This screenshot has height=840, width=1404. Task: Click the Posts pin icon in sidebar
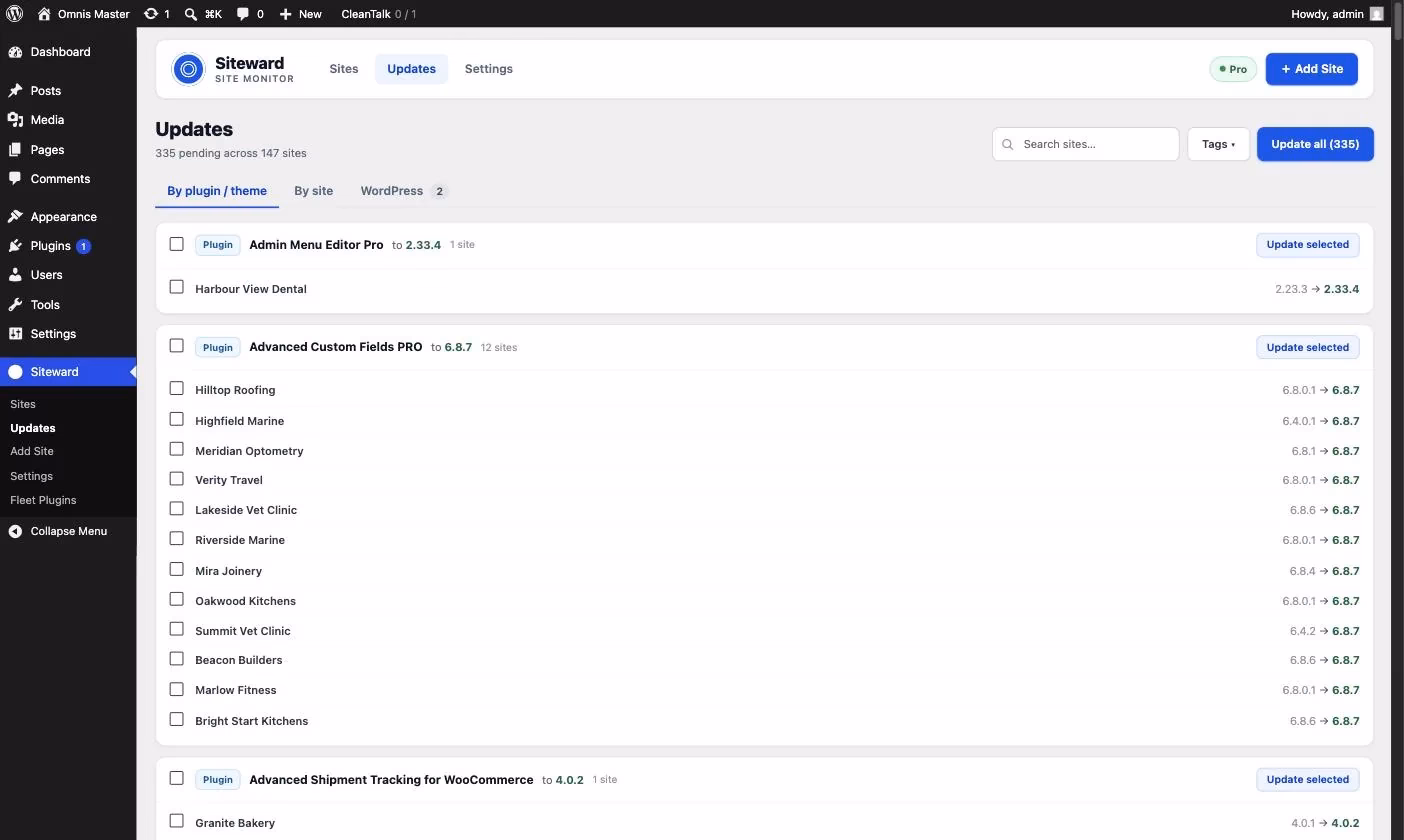click(x=15, y=91)
